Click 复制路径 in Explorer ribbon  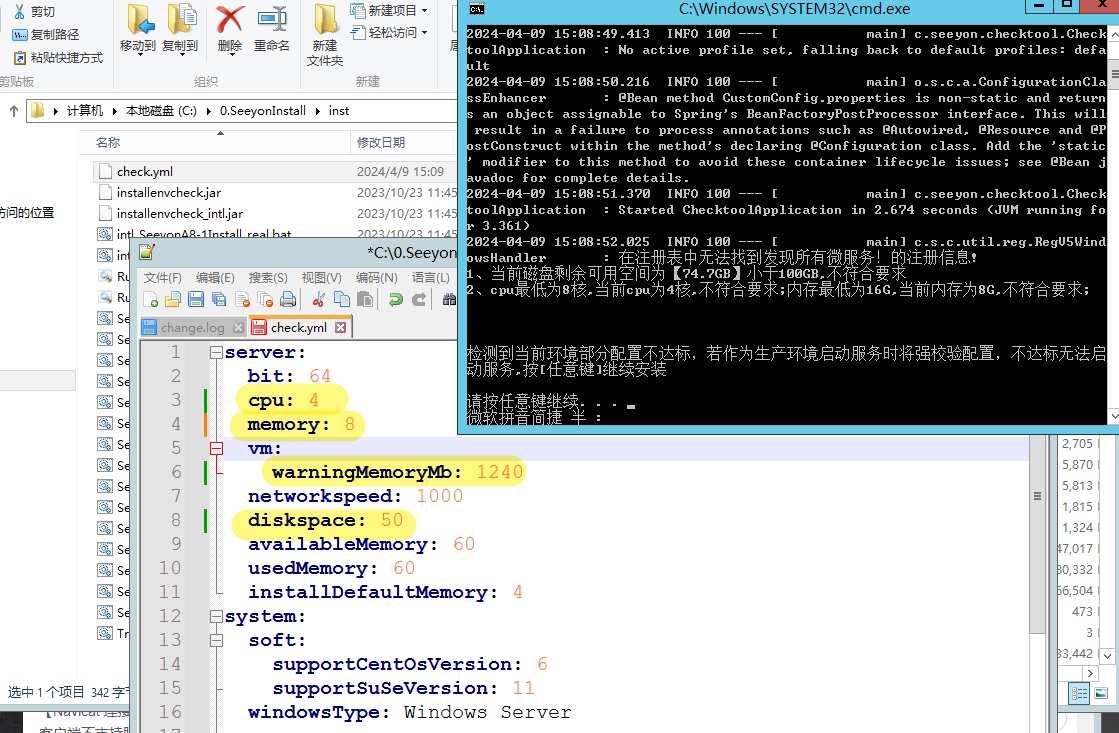point(46,34)
